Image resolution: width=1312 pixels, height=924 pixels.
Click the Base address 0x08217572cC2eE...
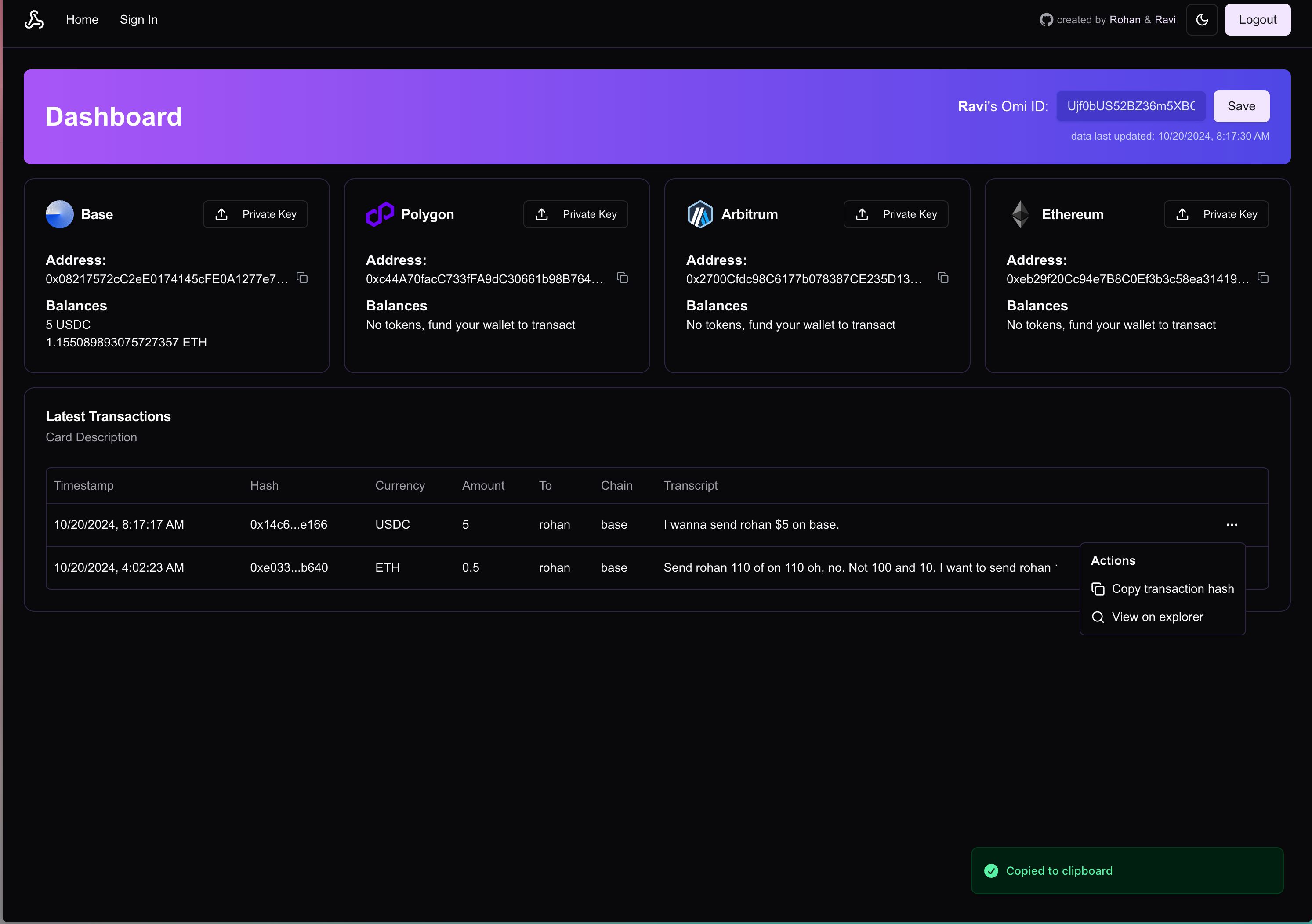[167, 279]
